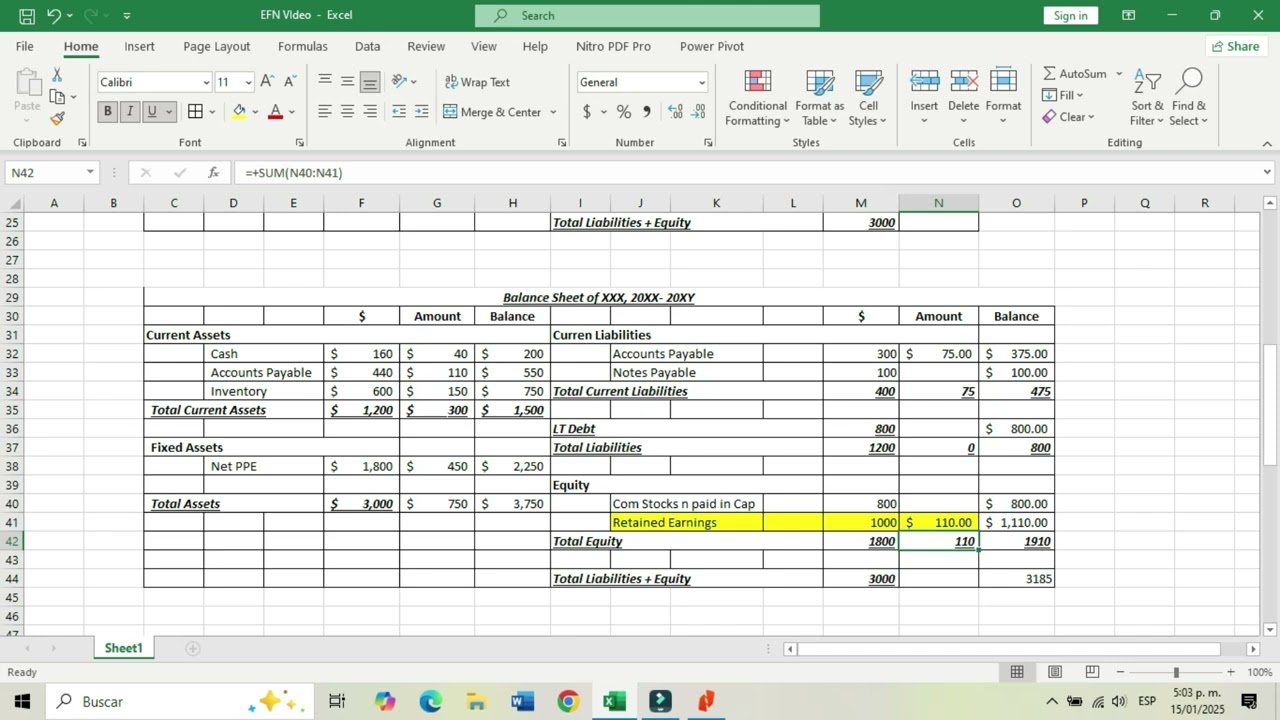
Task: Click Decrease Decimal icon
Action: 699,112
